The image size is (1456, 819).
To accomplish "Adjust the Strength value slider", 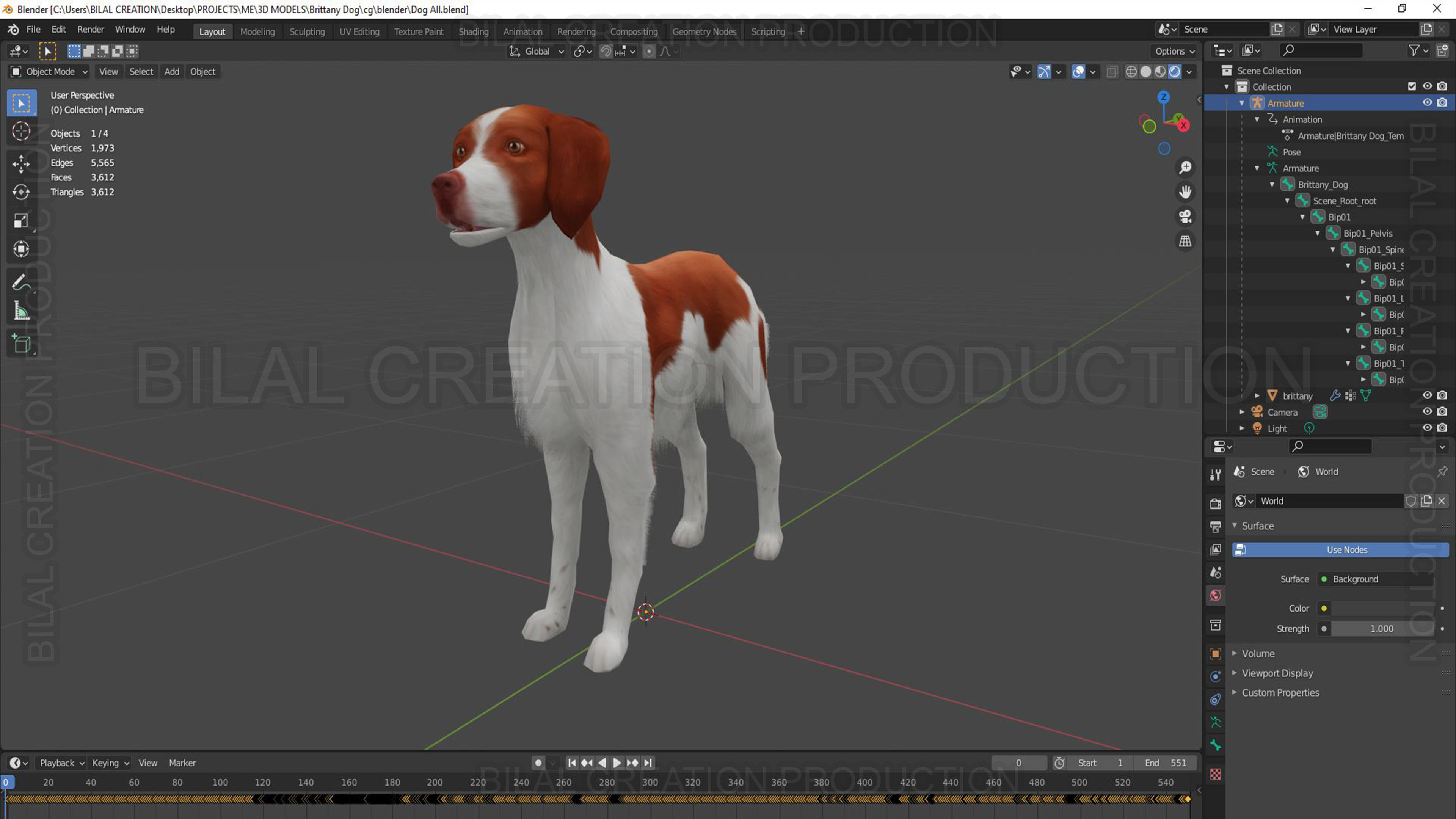I will click(x=1382, y=629).
